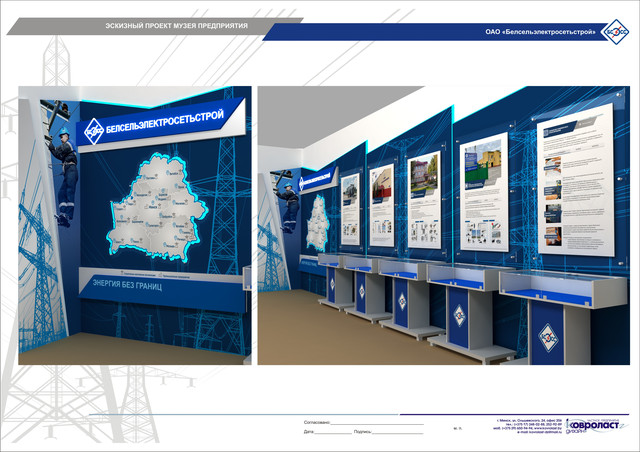640x452 pixels.
Task: Click the Evroplast logo in the footer
Action: coord(596,427)
